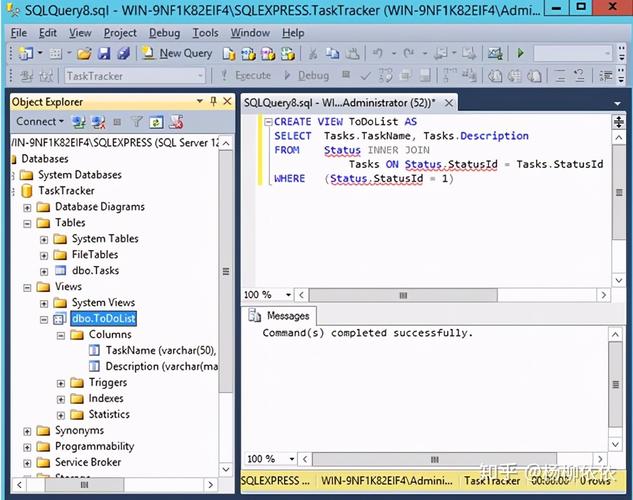Expand the Triggers folder under dbo.ToDoList
The height and width of the screenshot is (500, 633).
(x=61, y=383)
